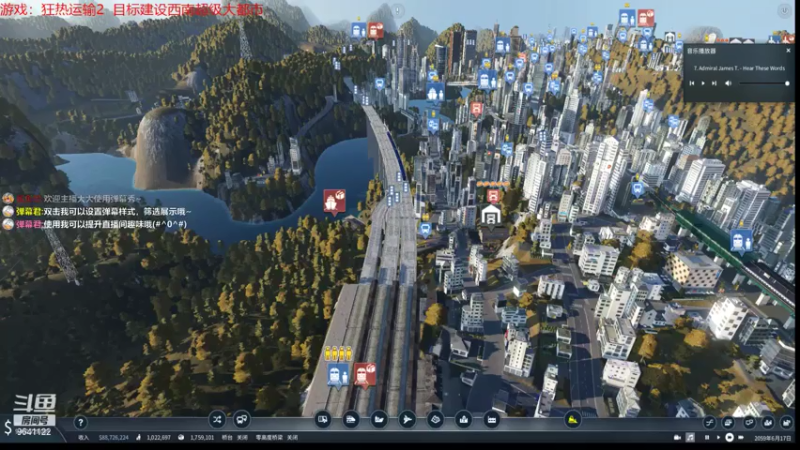Open the ship and harbor construction menu

click(x=379, y=420)
